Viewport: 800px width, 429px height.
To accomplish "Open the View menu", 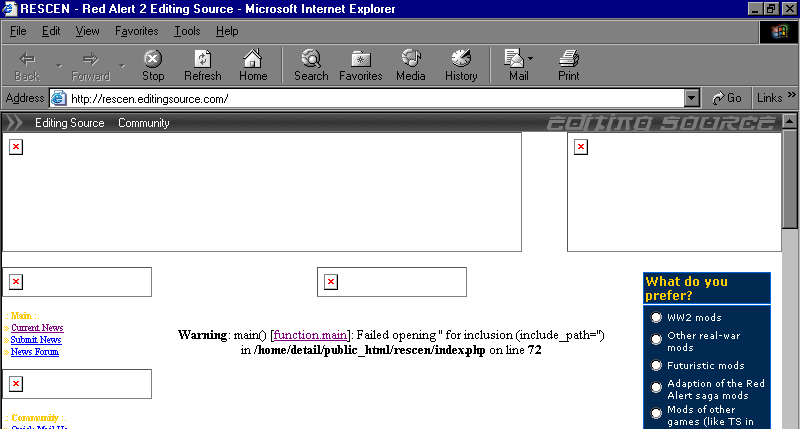I will tap(87, 31).
